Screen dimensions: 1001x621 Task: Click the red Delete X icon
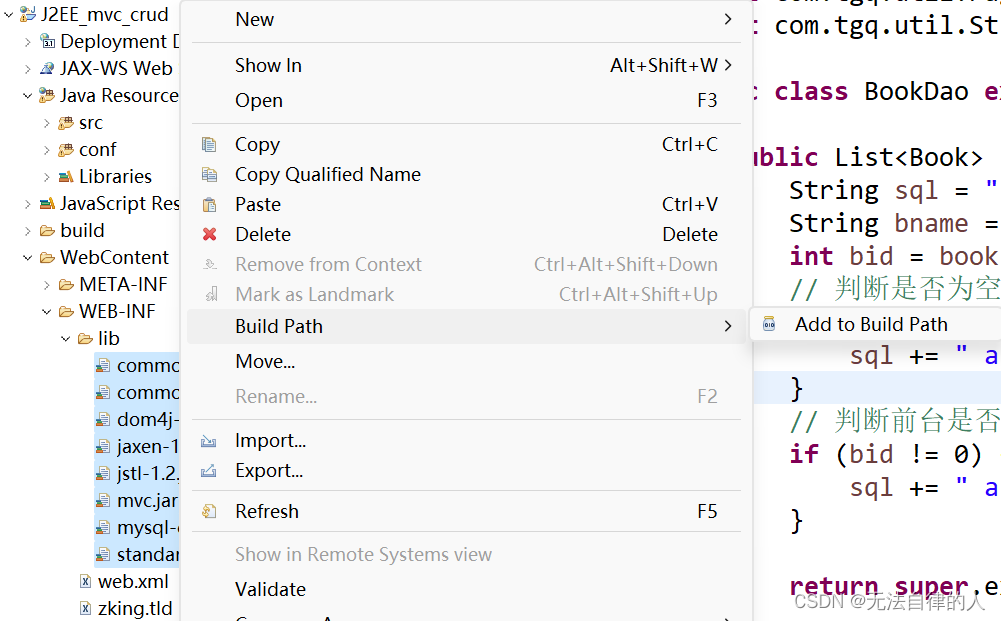point(209,234)
